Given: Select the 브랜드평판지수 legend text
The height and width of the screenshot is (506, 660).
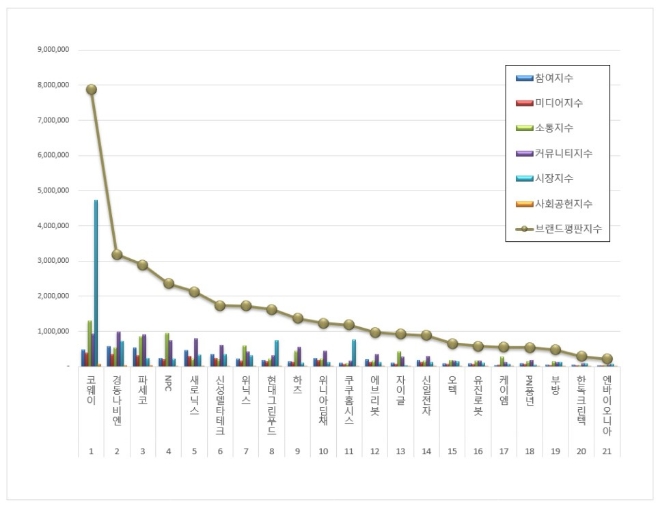Looking at the screenshot, I should 570,229.
